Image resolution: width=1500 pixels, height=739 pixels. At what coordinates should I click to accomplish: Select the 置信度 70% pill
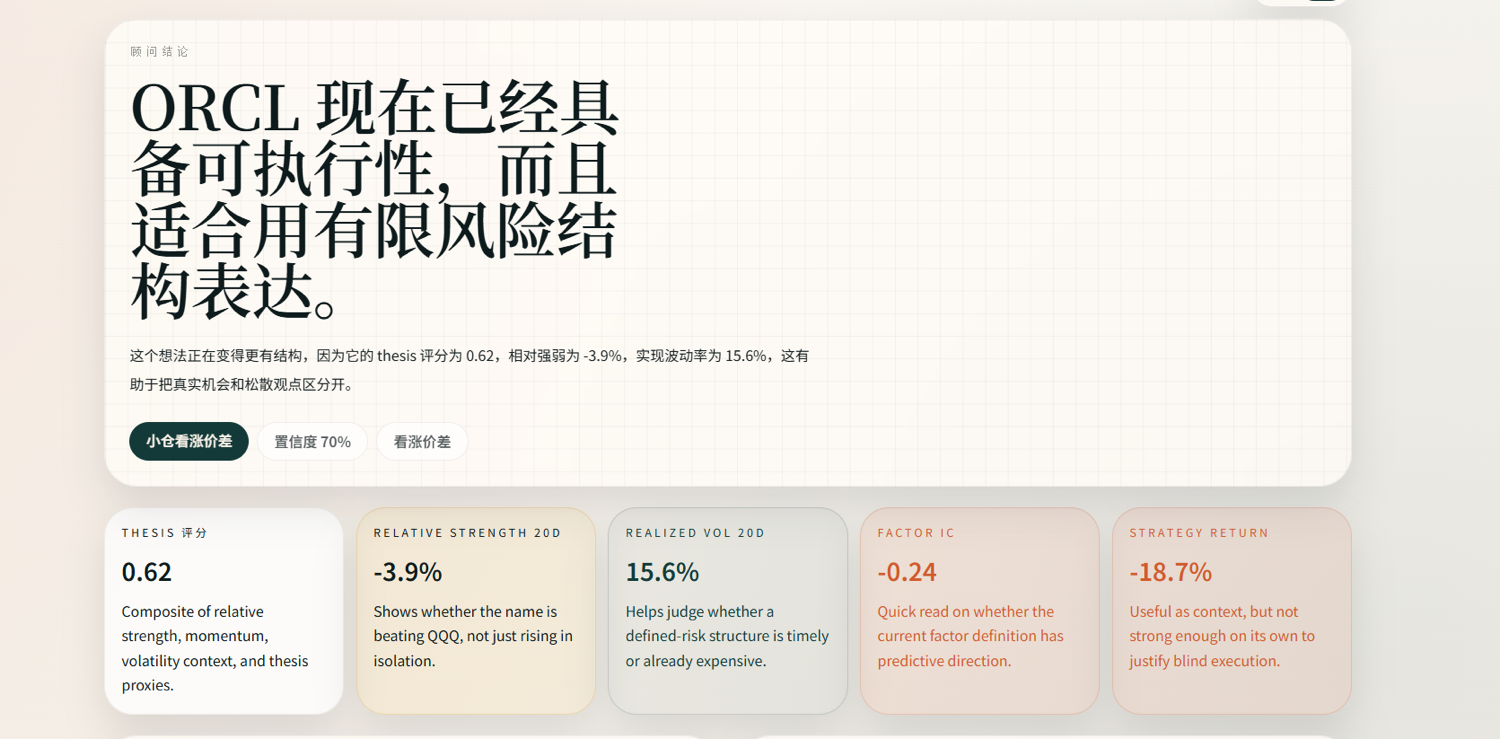point(312,441)
